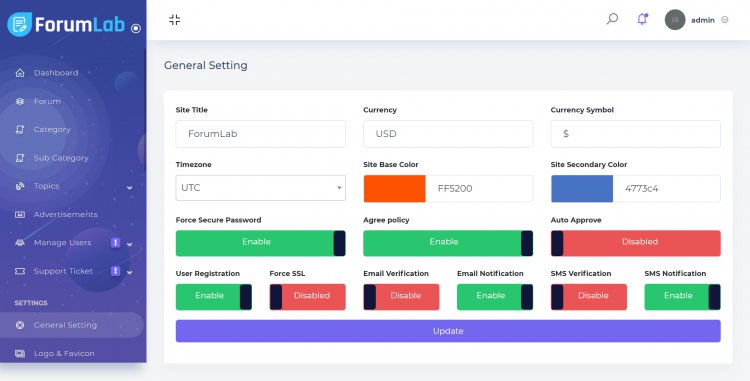Toggle Email Notification switch
The height and width of the screenshot is (381, 750).
point(495,297)
